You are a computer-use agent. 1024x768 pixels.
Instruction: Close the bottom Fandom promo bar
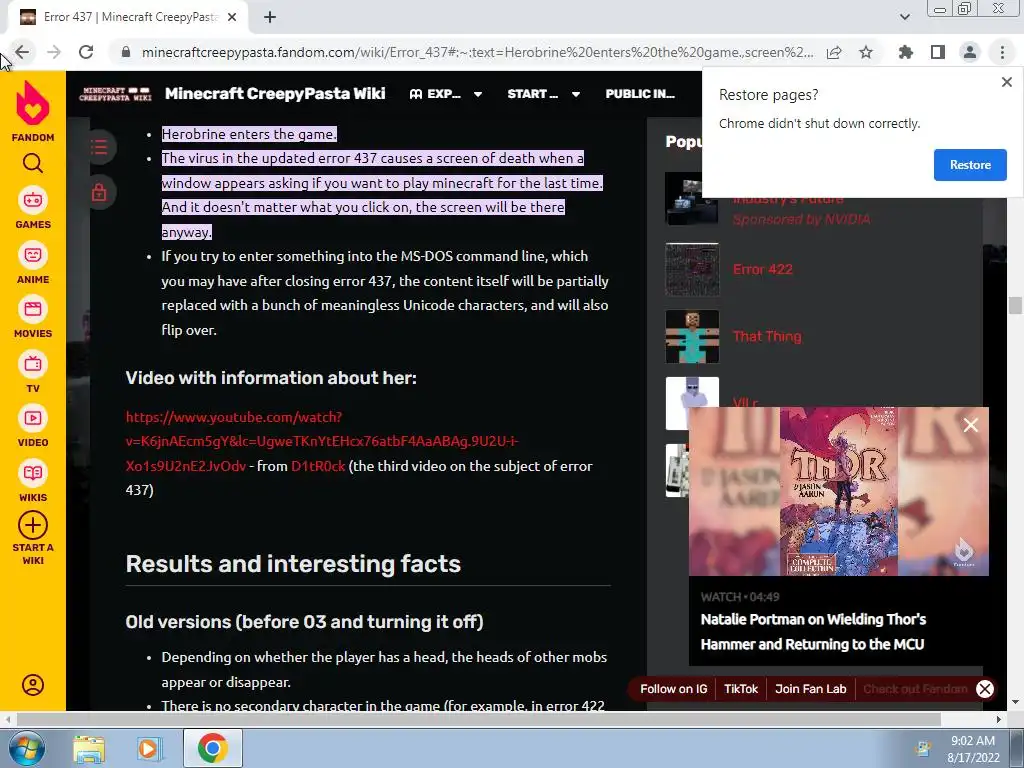[985, 689]
